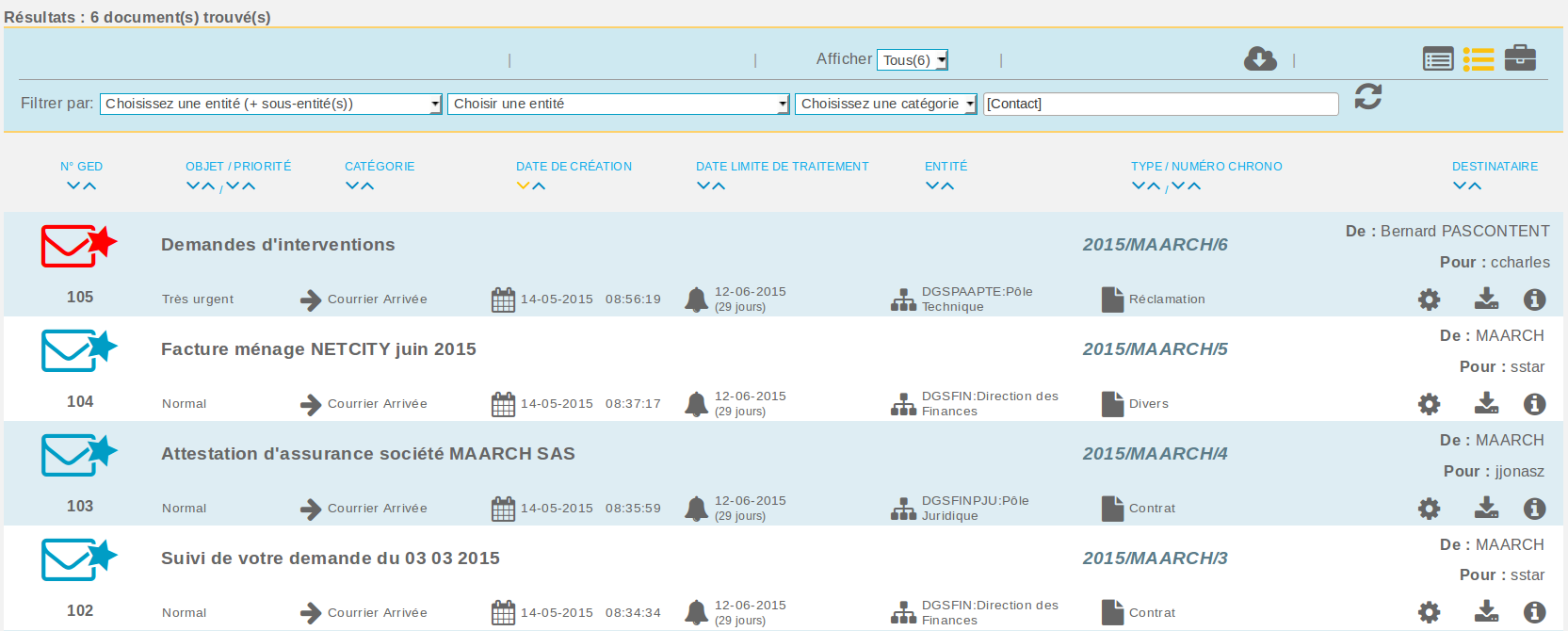Open the Choisir une entité dropdown
The image size is (1568, 631).
tap(618, 104)
